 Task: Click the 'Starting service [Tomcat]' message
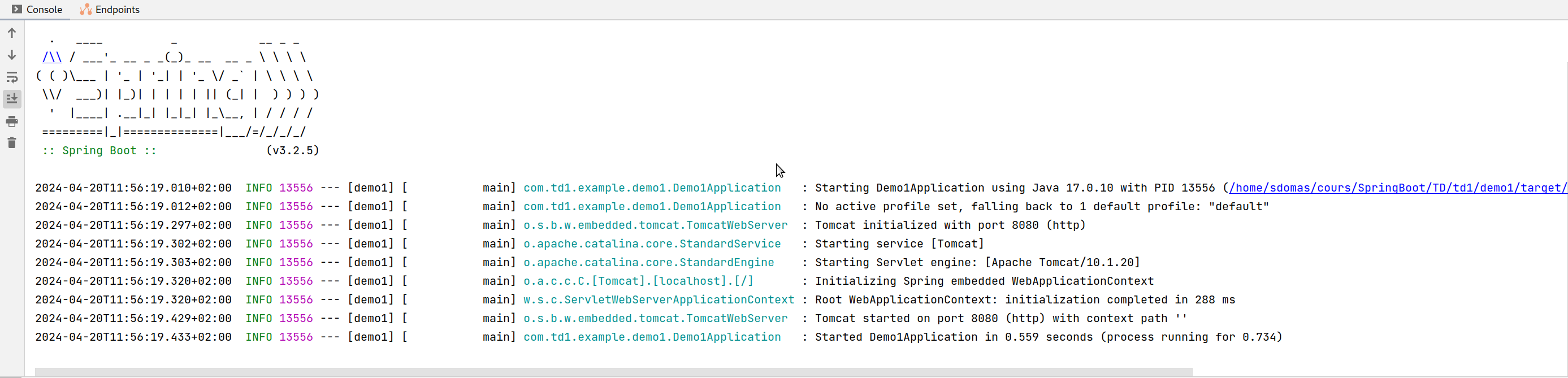(899, 244)
